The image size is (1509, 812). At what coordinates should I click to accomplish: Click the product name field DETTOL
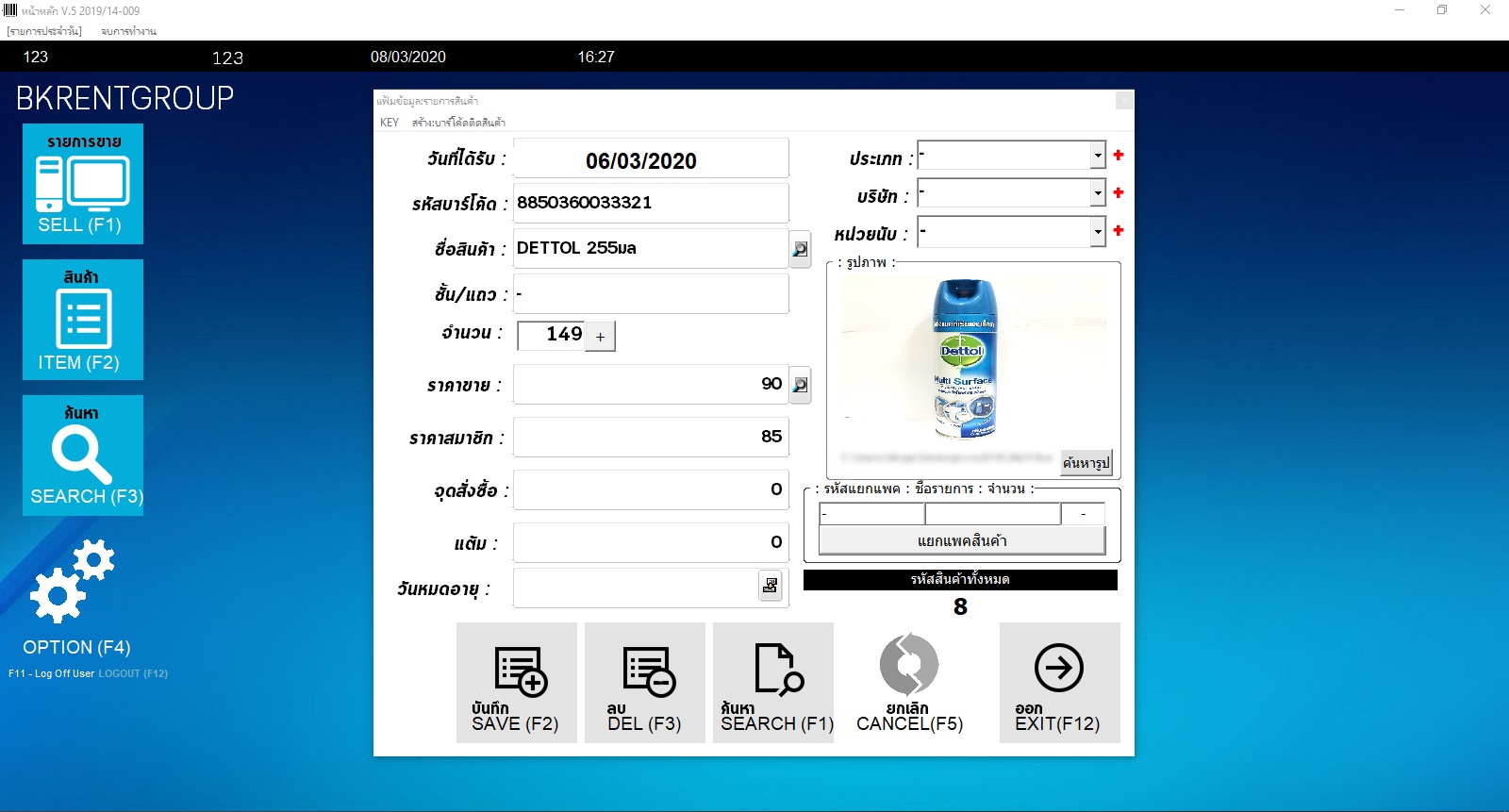pos(651,248)
